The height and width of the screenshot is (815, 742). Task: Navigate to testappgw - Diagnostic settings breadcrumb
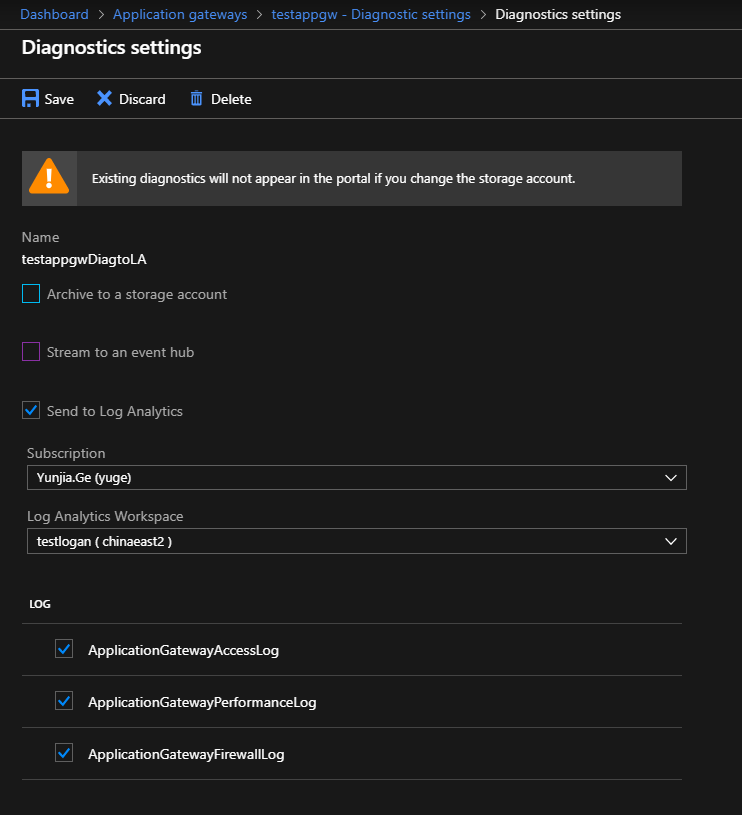coord(371,15)
